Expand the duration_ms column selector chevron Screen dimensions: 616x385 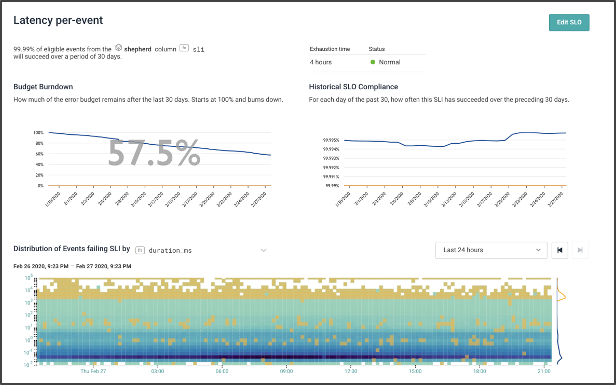point(264,250)
